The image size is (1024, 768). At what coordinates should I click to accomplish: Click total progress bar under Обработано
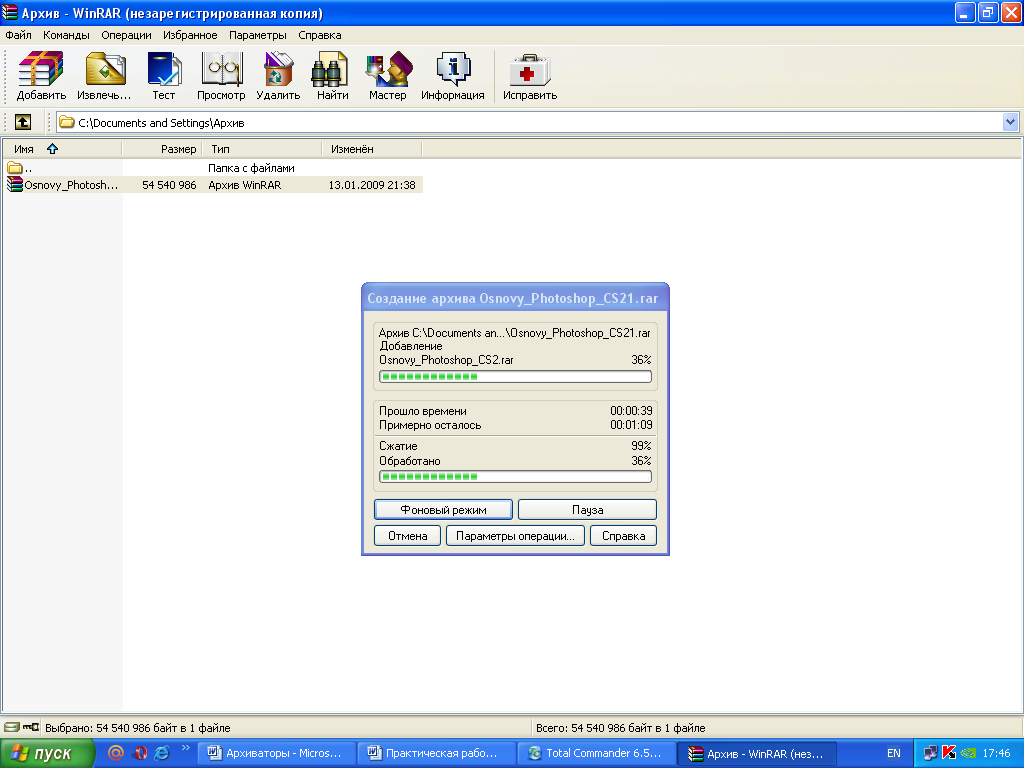tap(515, 477)
